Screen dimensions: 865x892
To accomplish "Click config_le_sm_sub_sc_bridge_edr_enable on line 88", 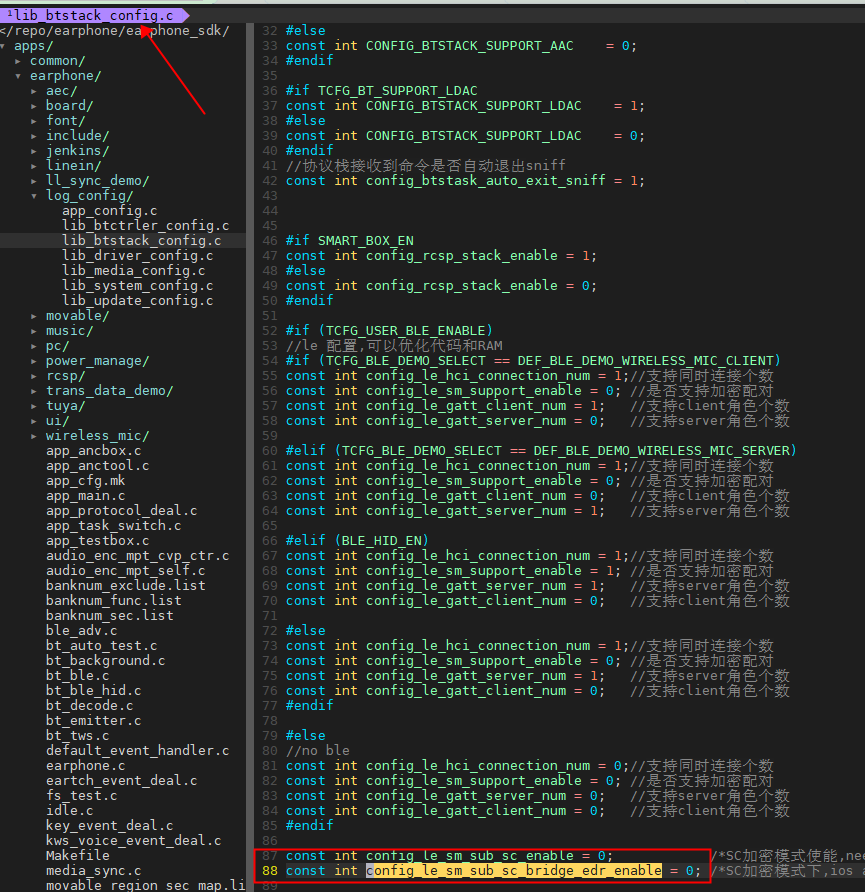I will pos(514,871).
